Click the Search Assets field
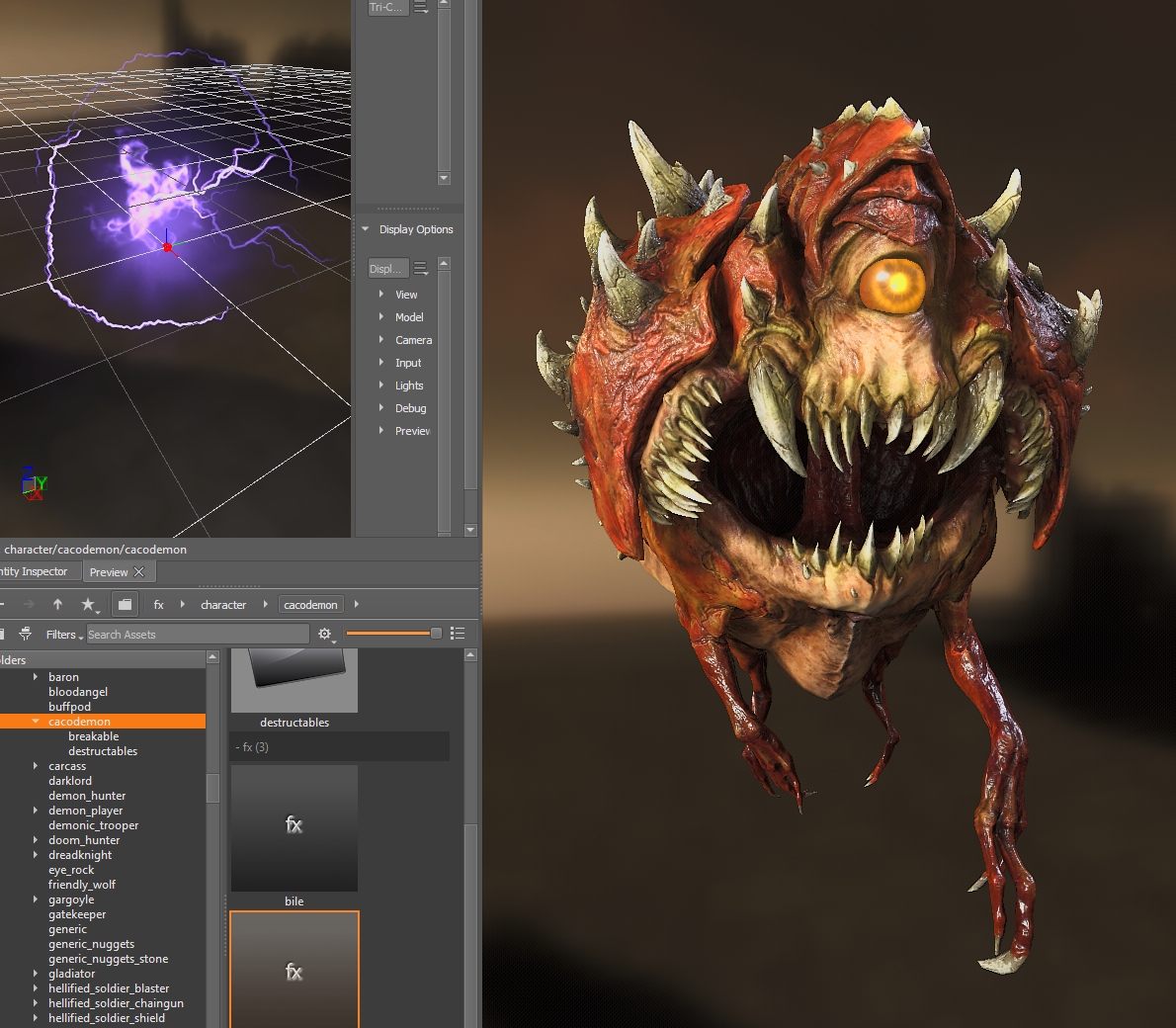Screen dimensions: 1176x1028 198,635
